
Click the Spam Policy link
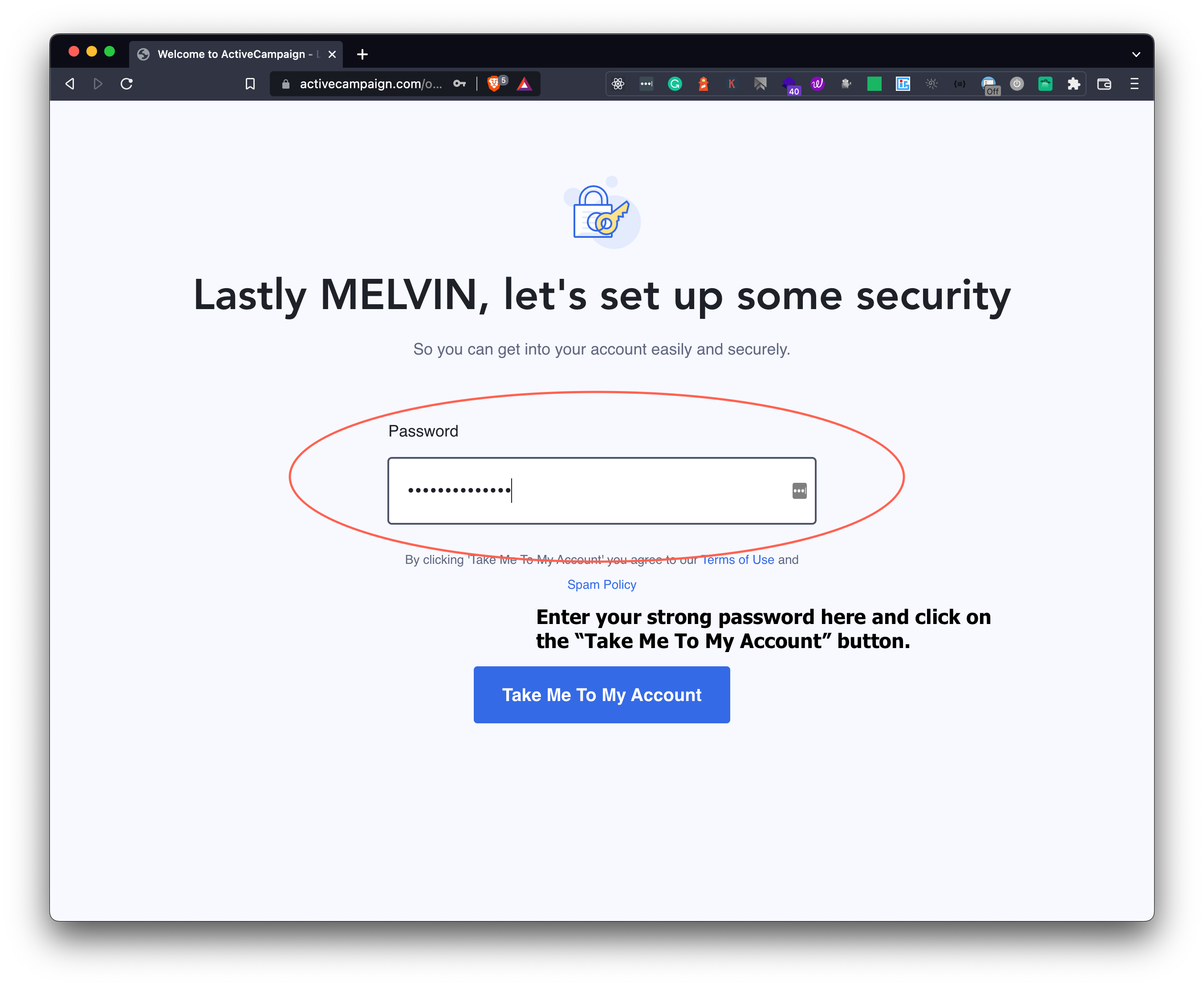pyautogui.click(x=601, y=583)
